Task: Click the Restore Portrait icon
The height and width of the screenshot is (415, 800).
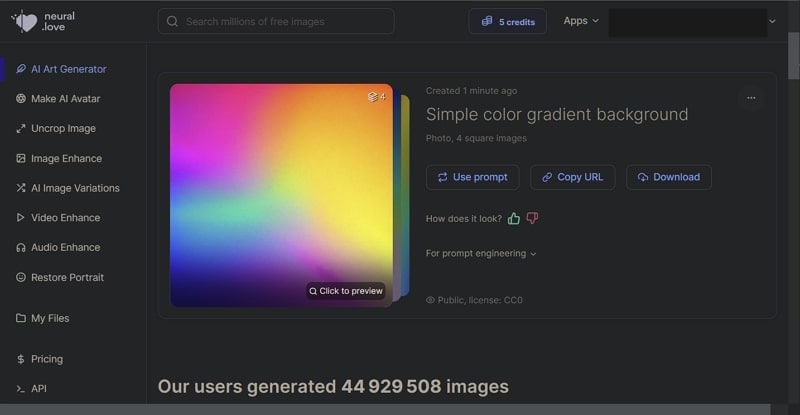Action: [21, 277]
